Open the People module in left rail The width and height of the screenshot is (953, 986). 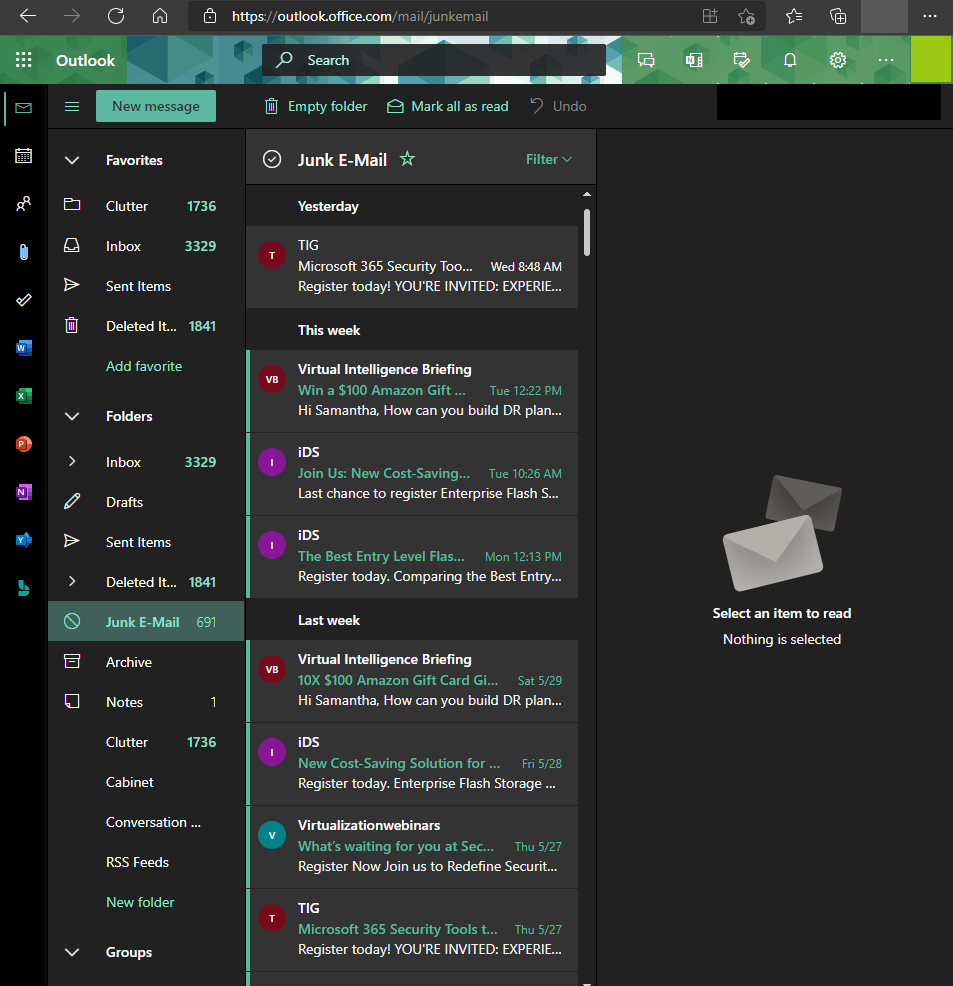[x=23, y=204]
